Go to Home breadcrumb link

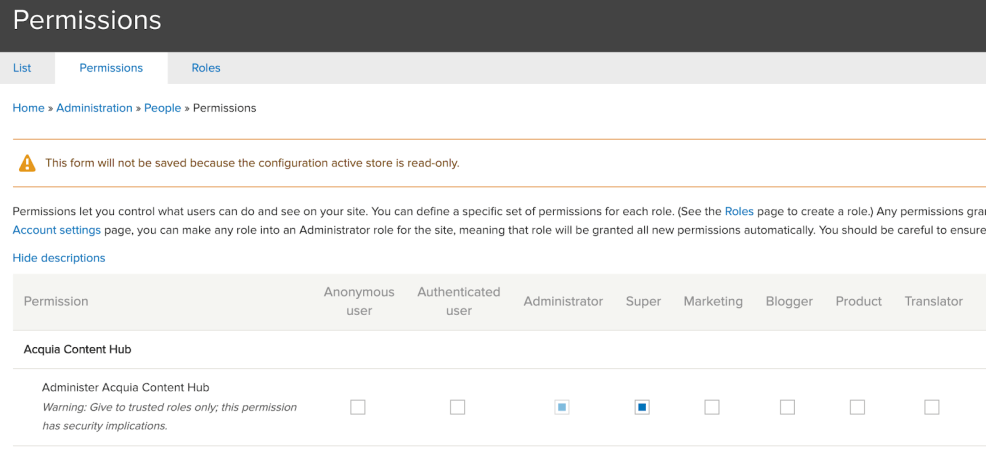click(x=28, y=108)
